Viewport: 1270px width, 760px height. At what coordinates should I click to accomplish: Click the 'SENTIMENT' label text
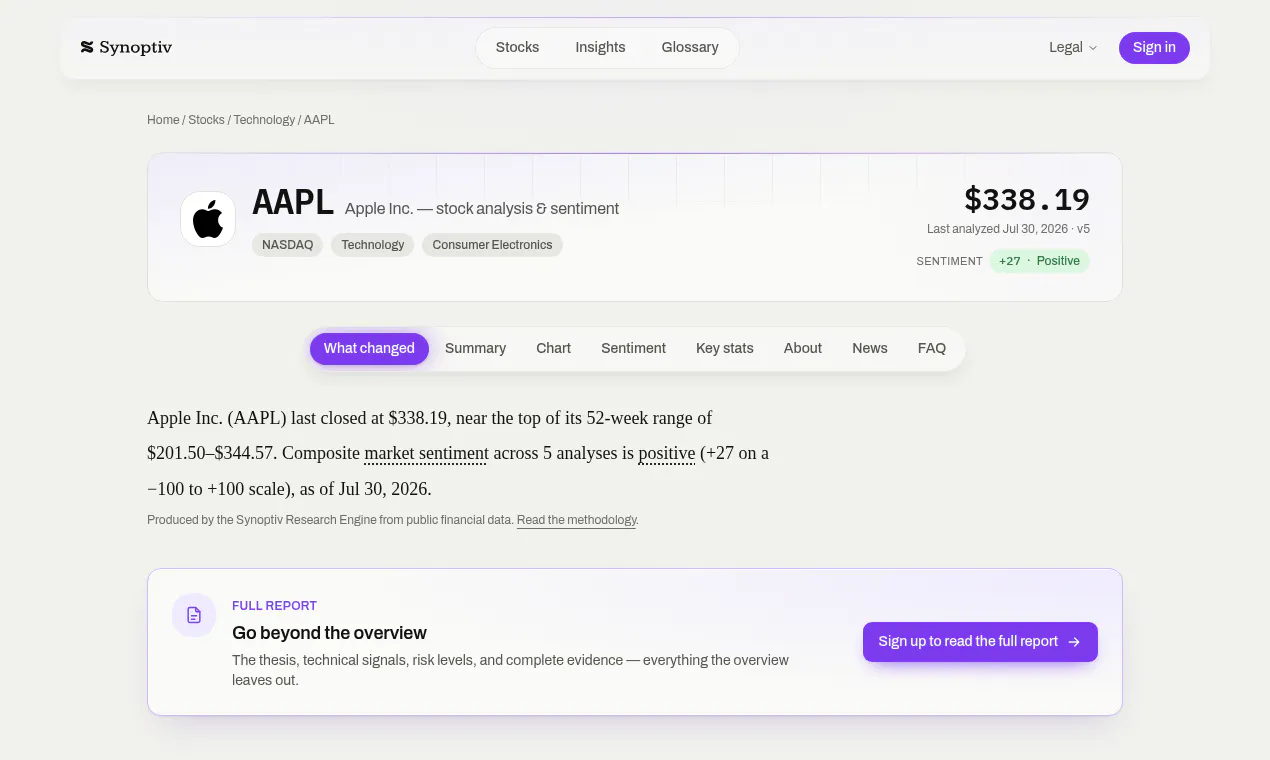tap(950, 261)
